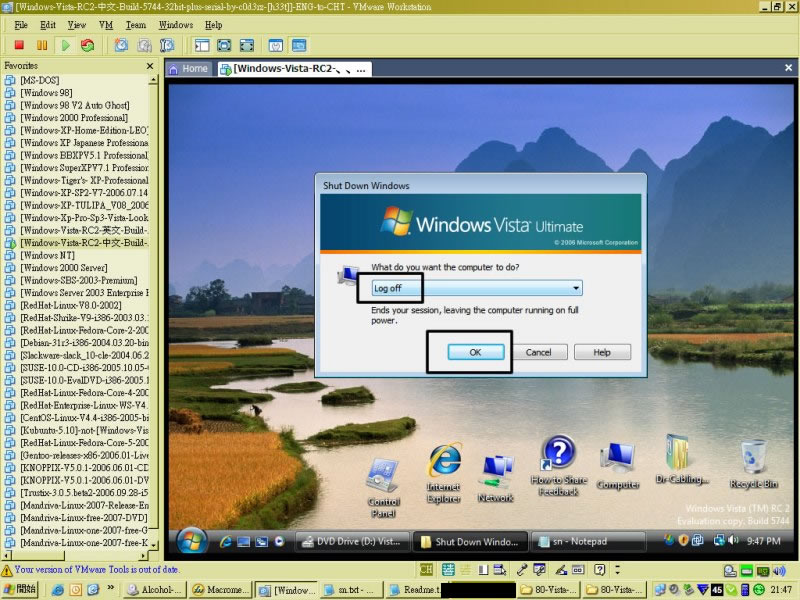The image size is (800, 600).
Task: Toggle the sidebar panel toolbar icon
Action: click(x=202, y=45)
